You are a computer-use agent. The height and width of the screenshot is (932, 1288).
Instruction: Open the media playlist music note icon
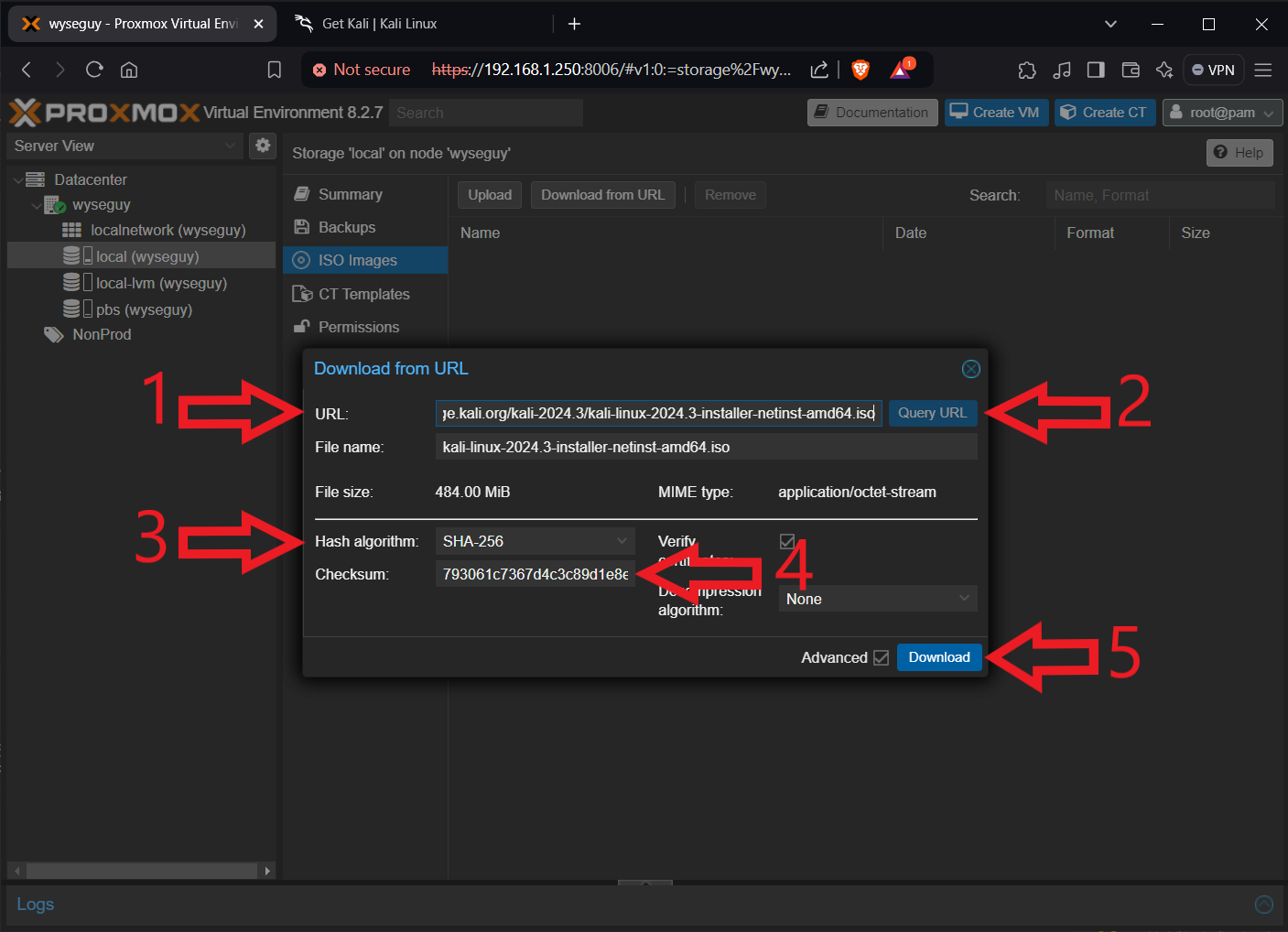tap(1062, 70)
